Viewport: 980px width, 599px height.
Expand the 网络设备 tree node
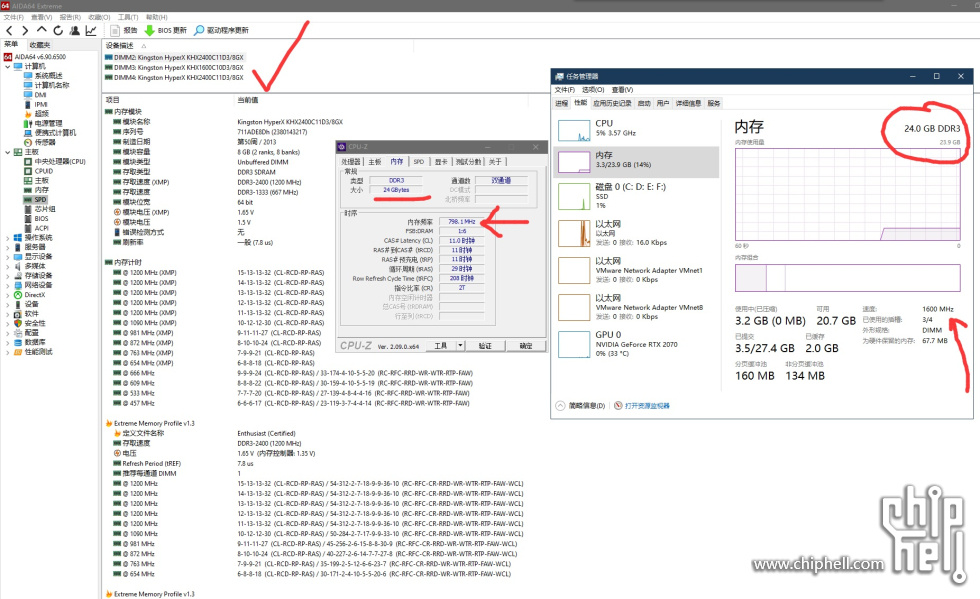[x=8, y=285]
